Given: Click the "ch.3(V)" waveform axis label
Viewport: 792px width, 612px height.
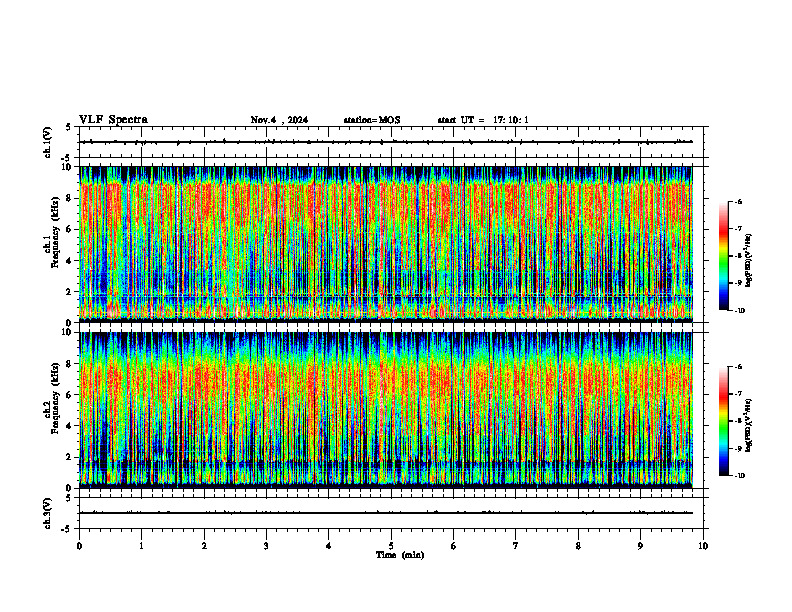Looking at the screenshot, I should click(x=47, y=513).
